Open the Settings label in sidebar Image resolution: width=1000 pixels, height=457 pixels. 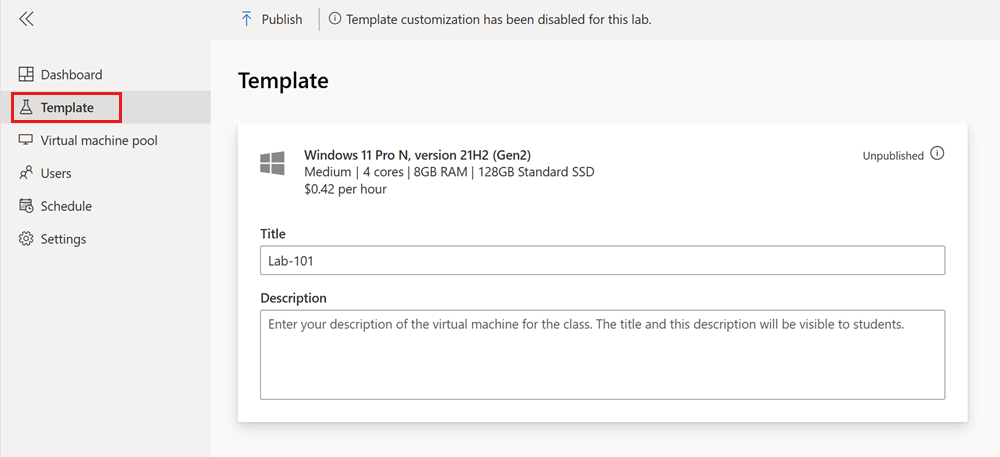[63, 239]
